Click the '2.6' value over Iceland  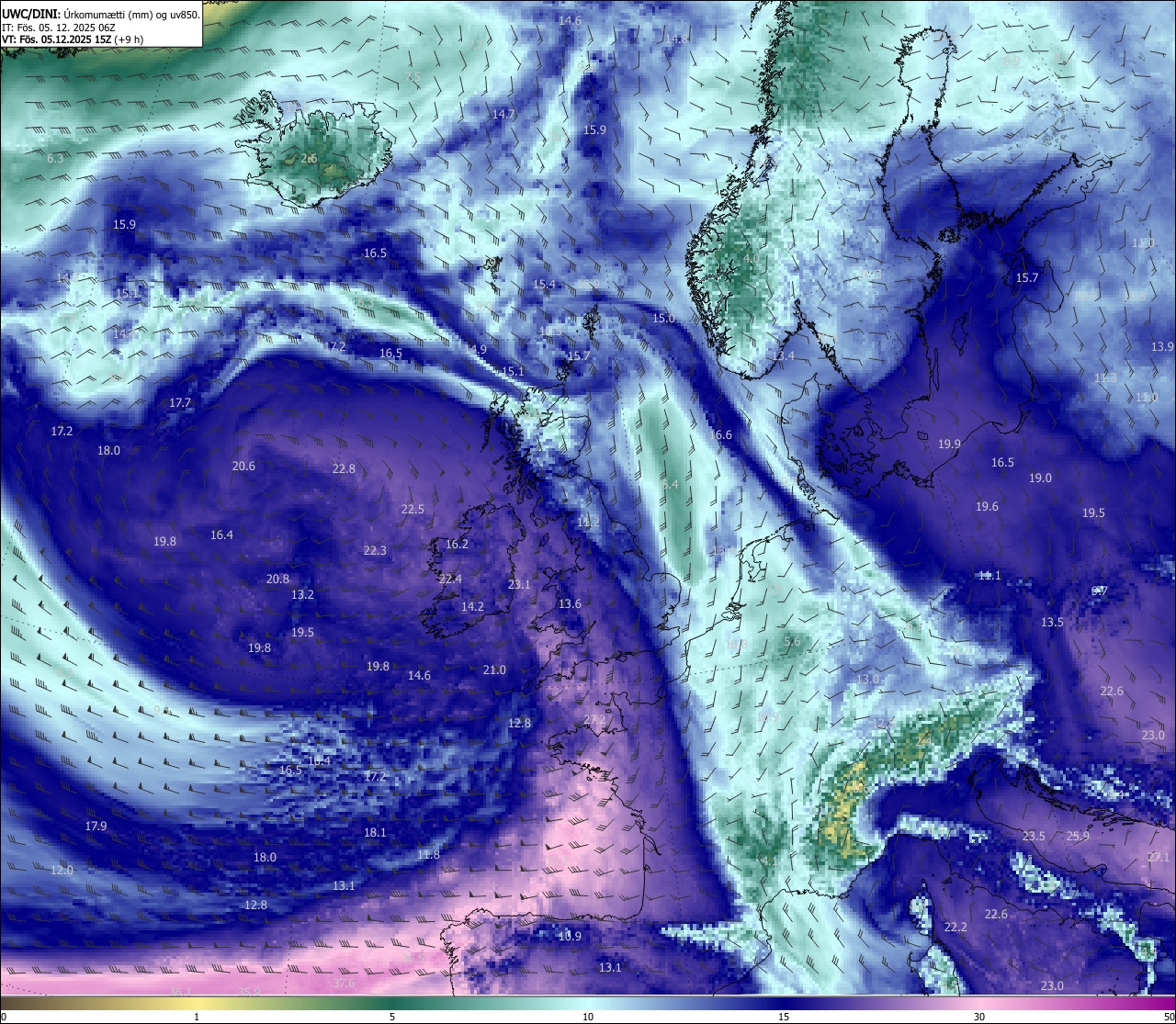309,159
